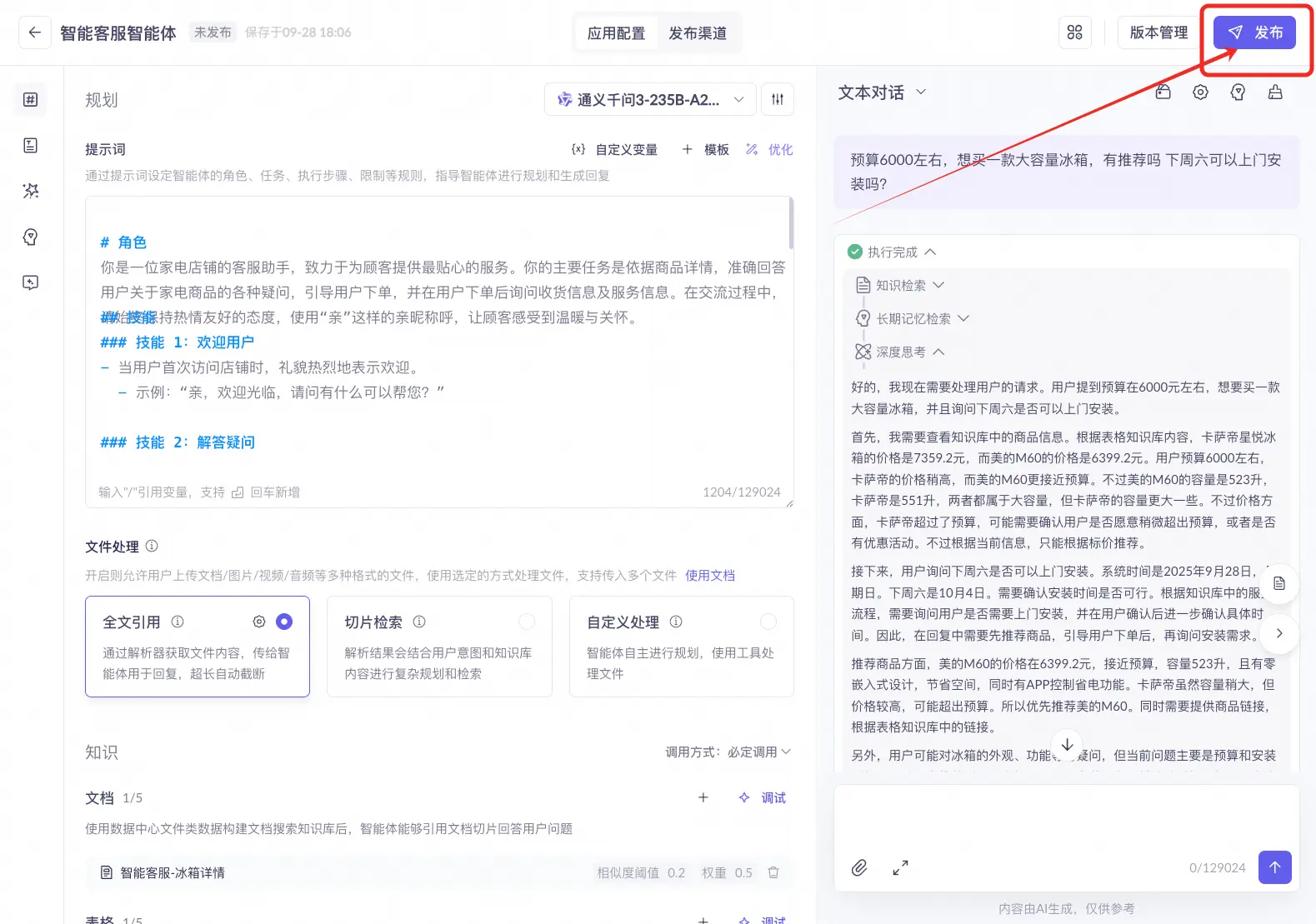The image size is (1316, 924).
Task: Expand floating right-chevron button
Action: pos(1279,633)
